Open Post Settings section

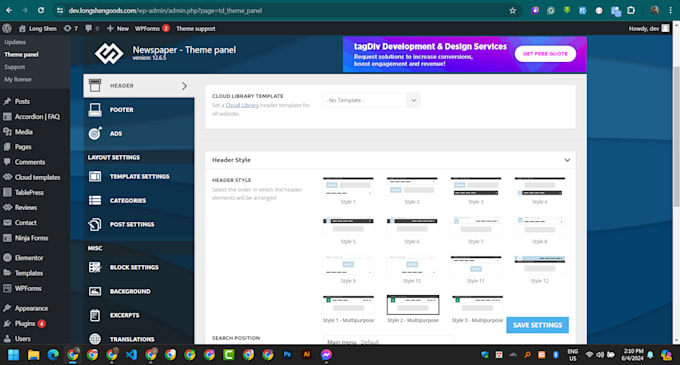click(x=139, y=224)
